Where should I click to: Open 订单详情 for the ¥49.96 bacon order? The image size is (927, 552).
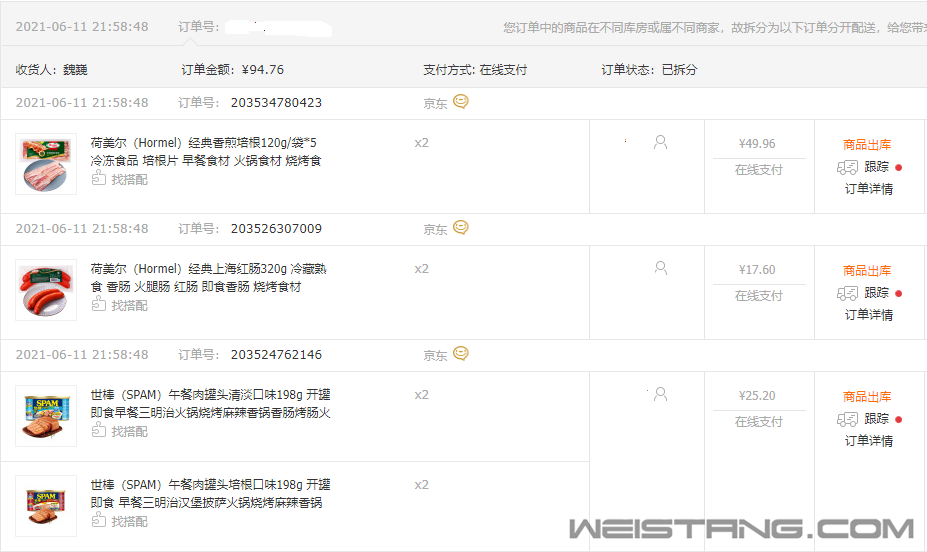pyautogui.click(x=868, y=189)
